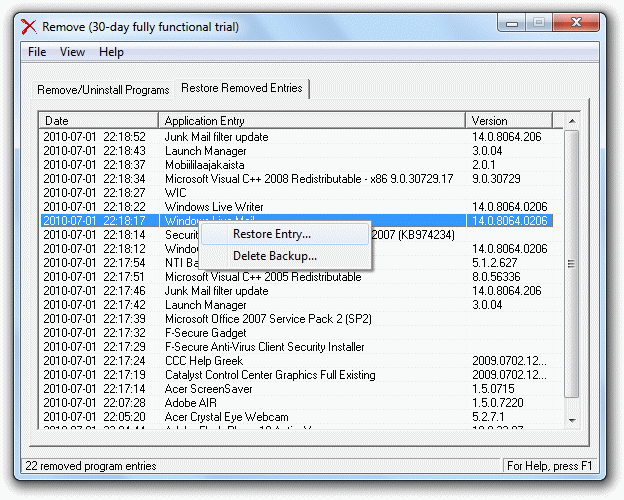Select the Launch Manager 22:17:42 row
The image size is (624, 500).
coord(296,305)
